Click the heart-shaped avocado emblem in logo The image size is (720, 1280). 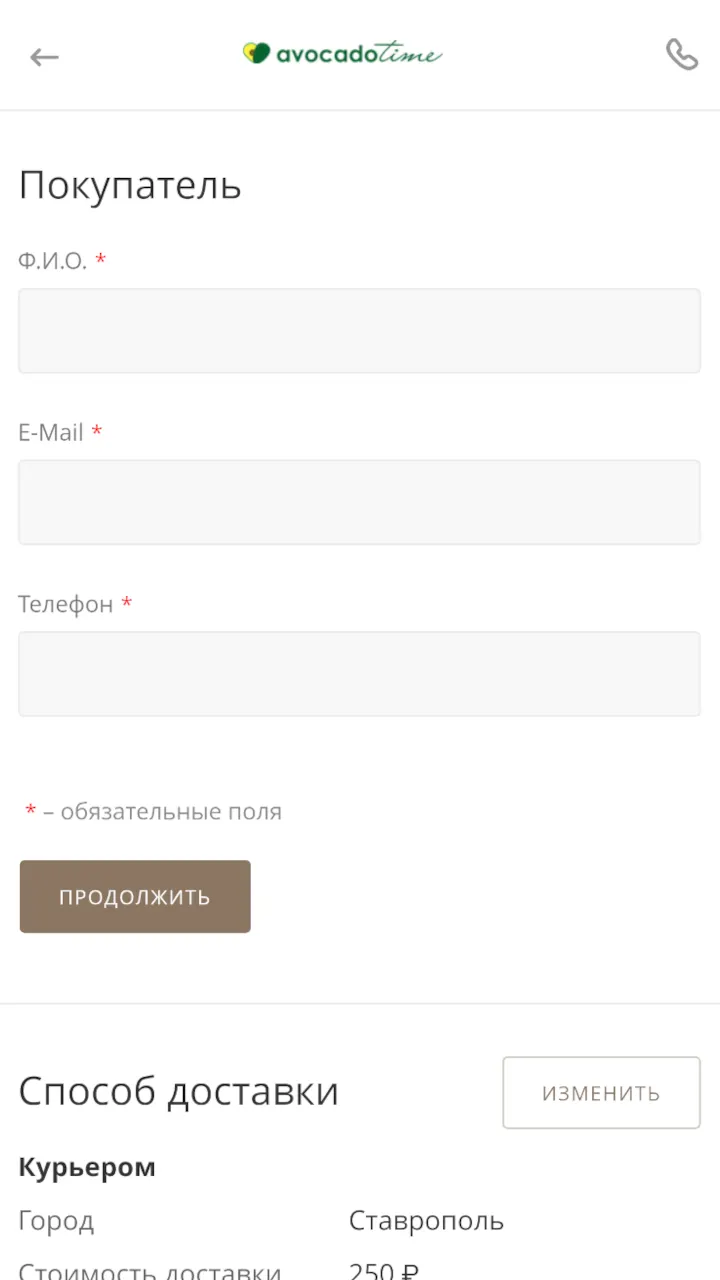[x=257, y=53]
